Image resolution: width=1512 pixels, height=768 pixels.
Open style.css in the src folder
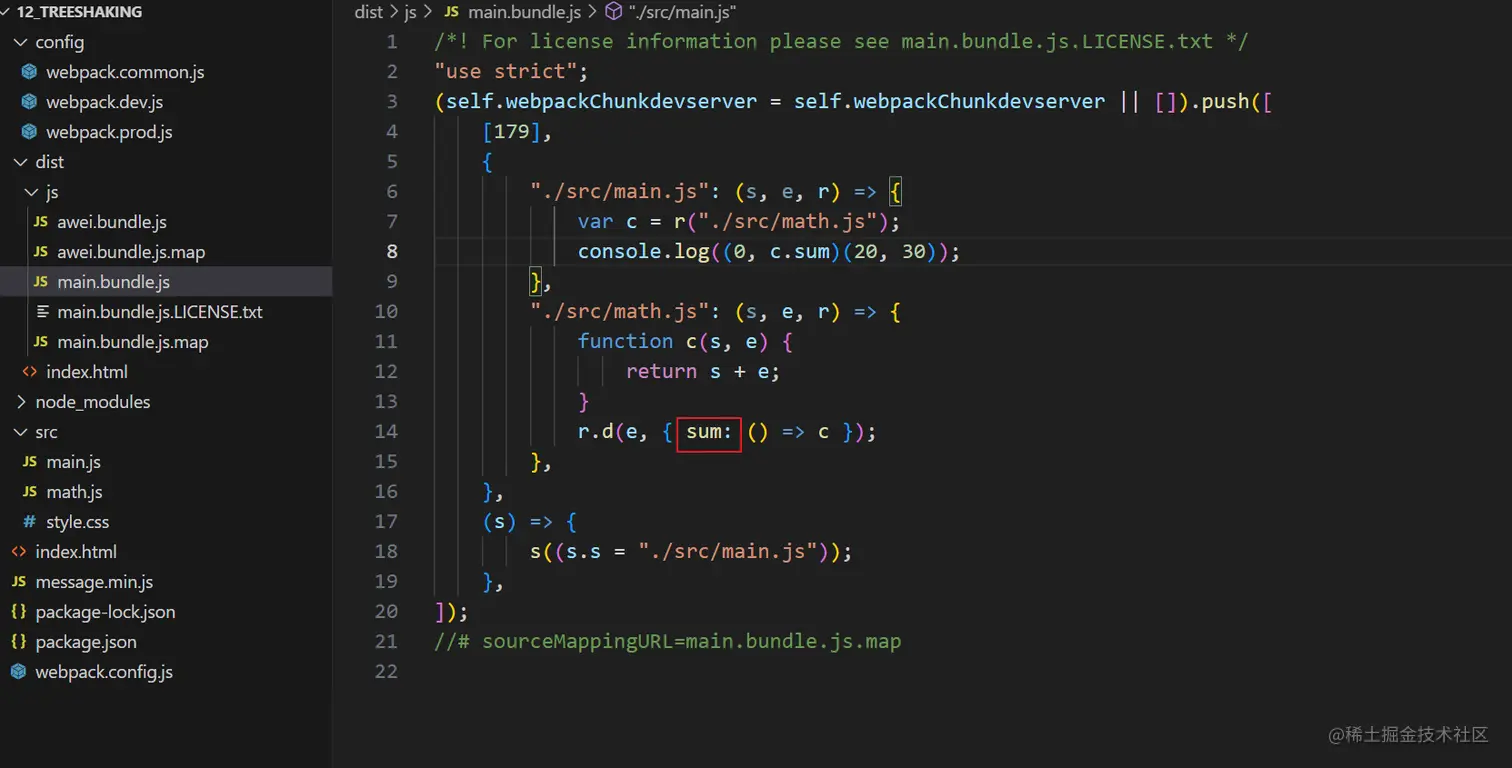point(78,522)
